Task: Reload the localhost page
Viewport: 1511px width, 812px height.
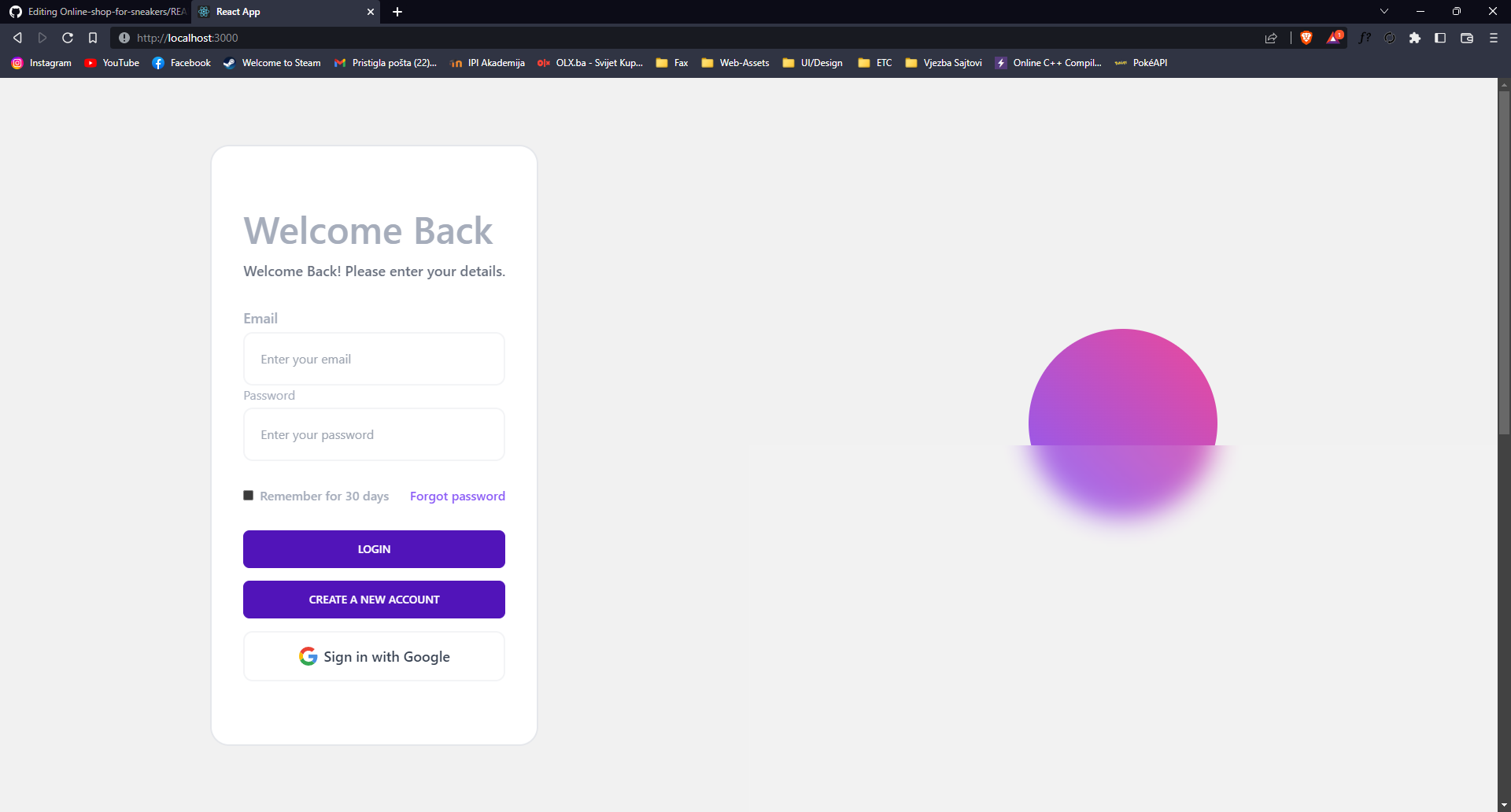Action: [68, 38]
